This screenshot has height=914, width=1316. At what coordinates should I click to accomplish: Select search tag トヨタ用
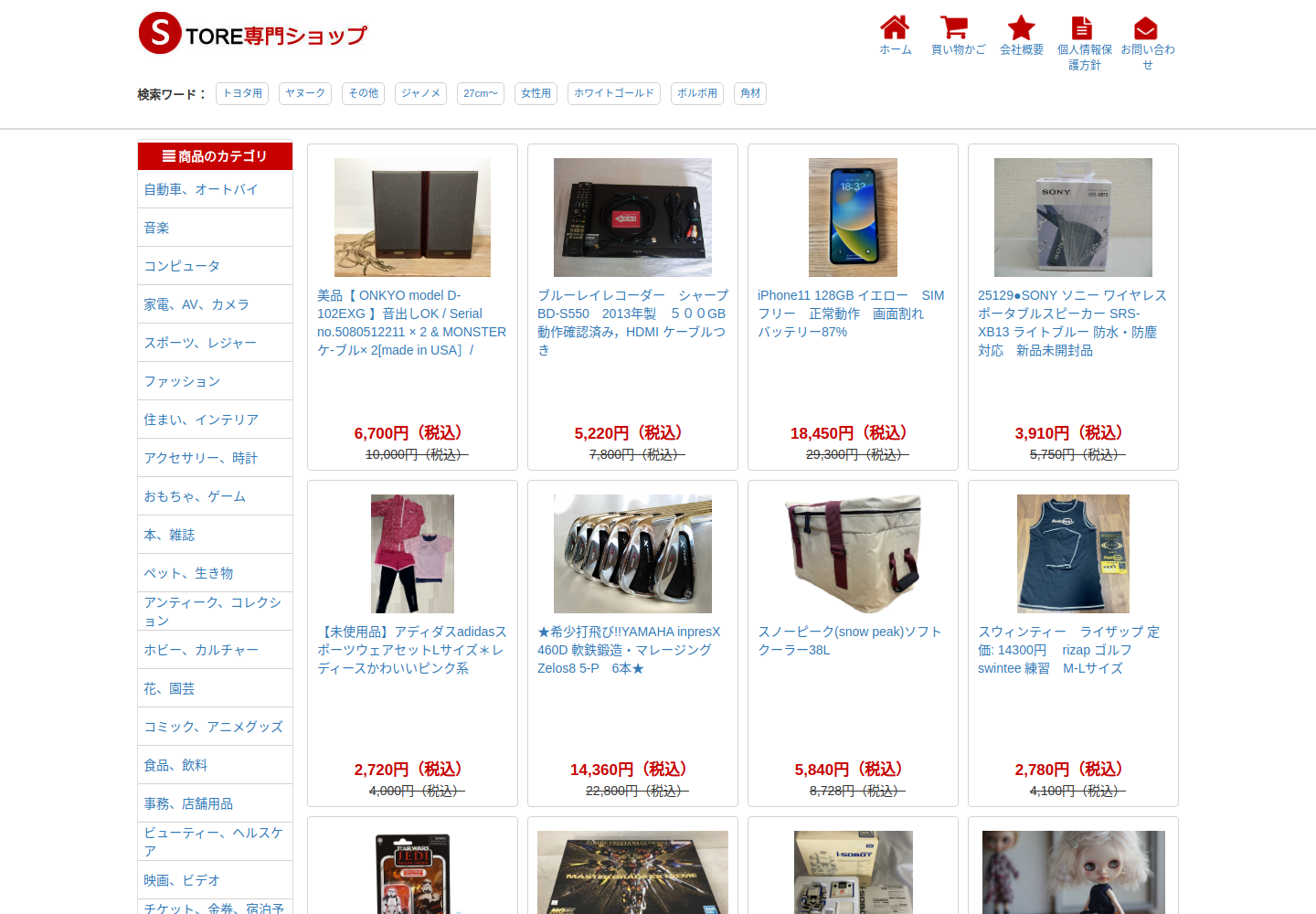242,93
